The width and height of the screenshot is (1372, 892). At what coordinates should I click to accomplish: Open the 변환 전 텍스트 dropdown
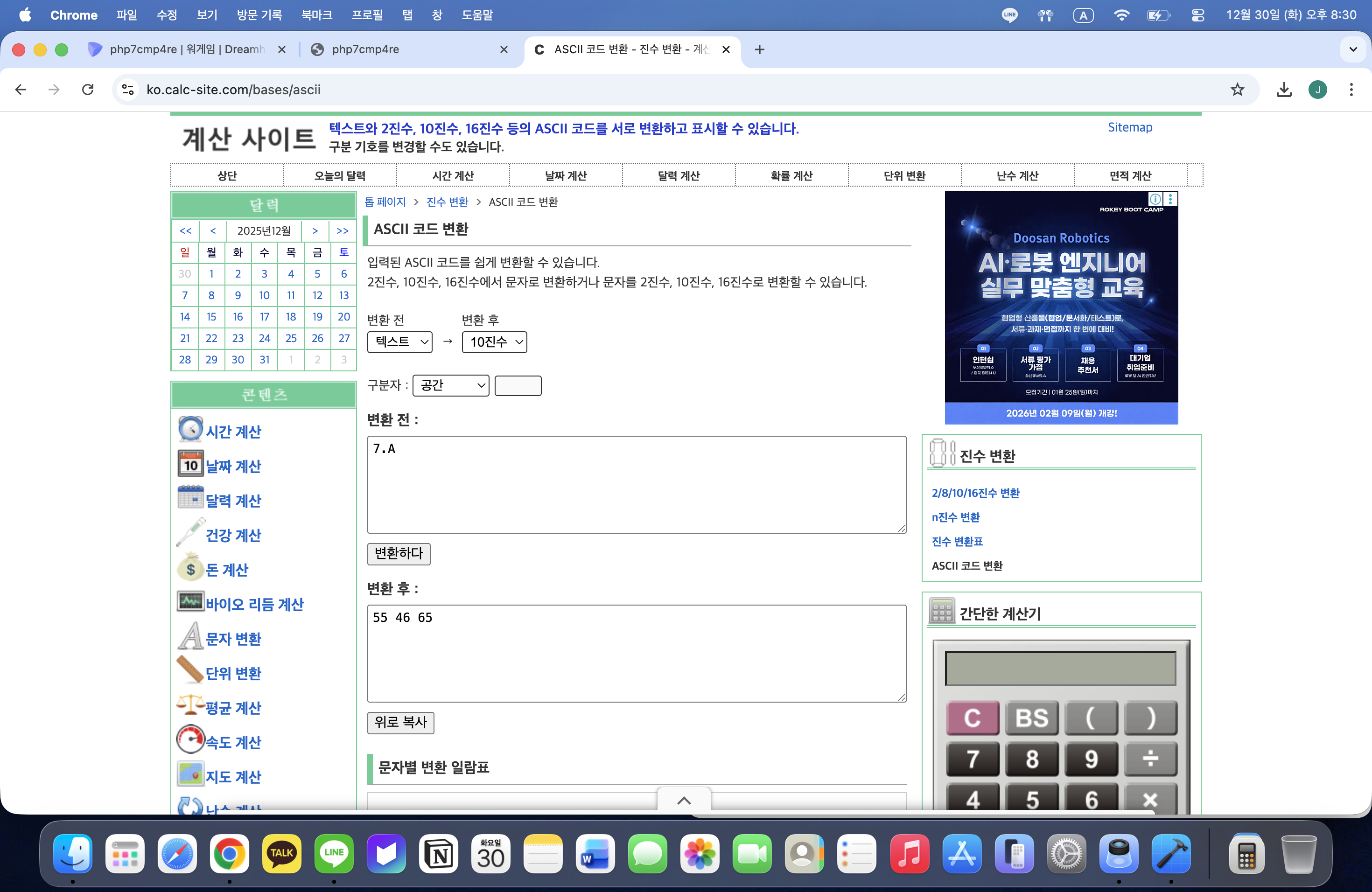[399, 341]
